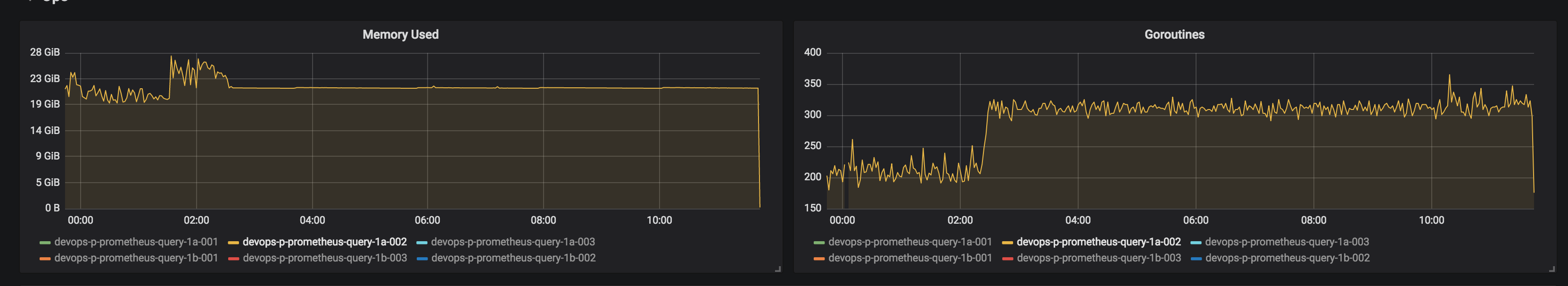1568x286 pixels.
Task: Toggle devops-p-prometheus-query-1b-003 series in Goroutines legend
Action: point(1099,258)
